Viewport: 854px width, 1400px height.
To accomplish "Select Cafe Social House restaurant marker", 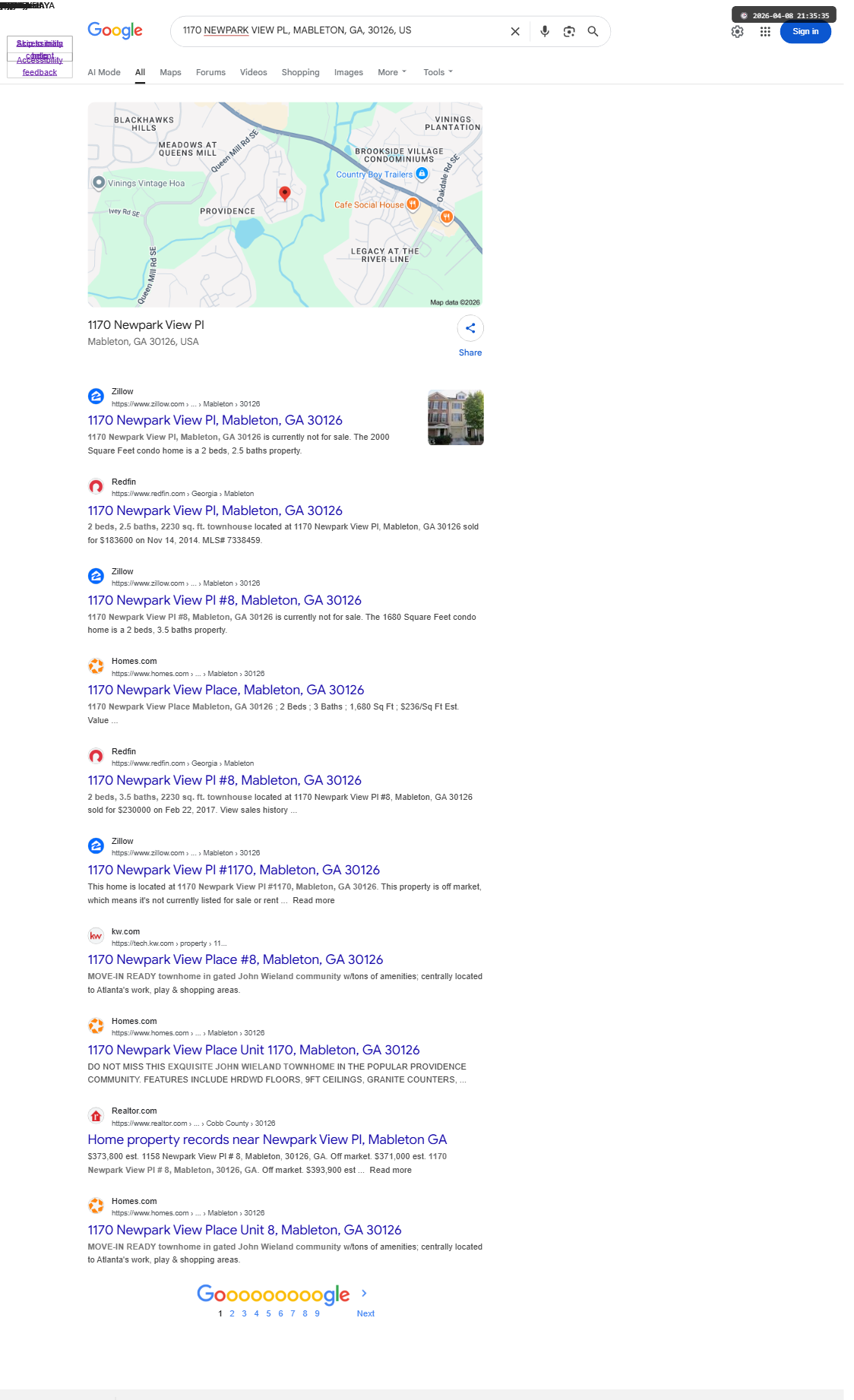I will pyautogui.click(x=413, y=204).
